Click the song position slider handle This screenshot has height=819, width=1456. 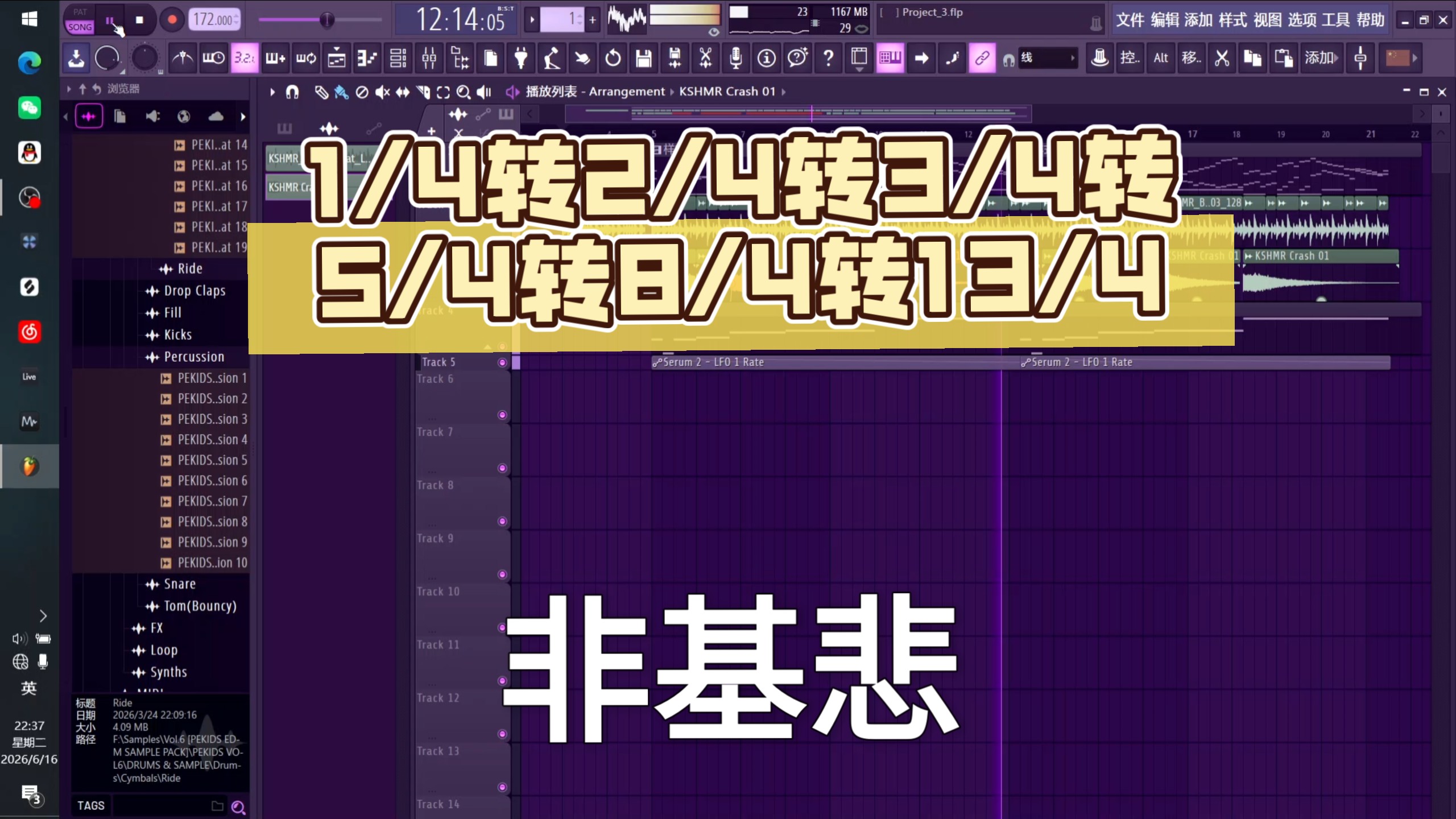pos(326,20)
